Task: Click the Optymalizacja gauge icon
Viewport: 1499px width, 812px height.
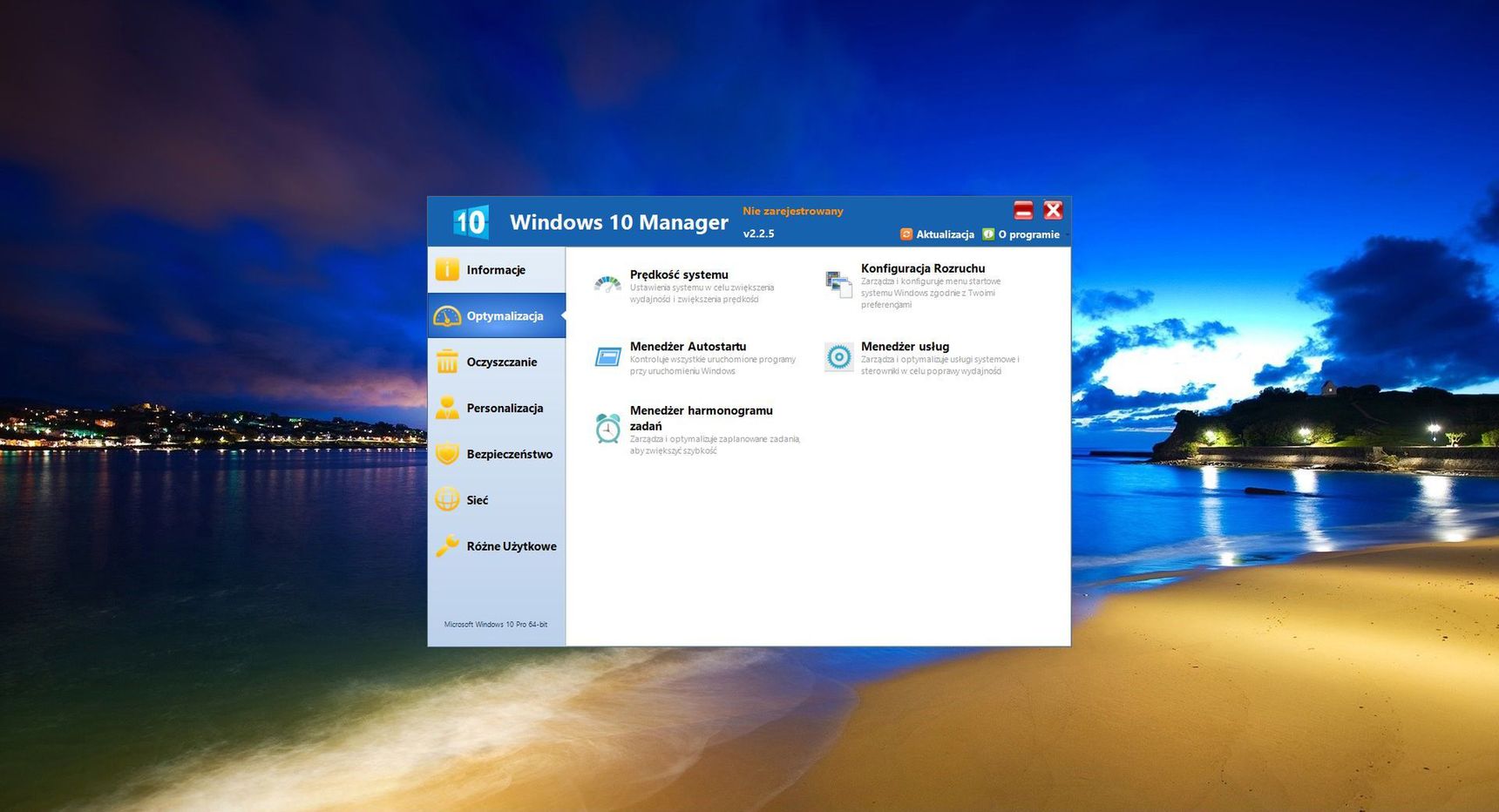Action: [447, 316]
